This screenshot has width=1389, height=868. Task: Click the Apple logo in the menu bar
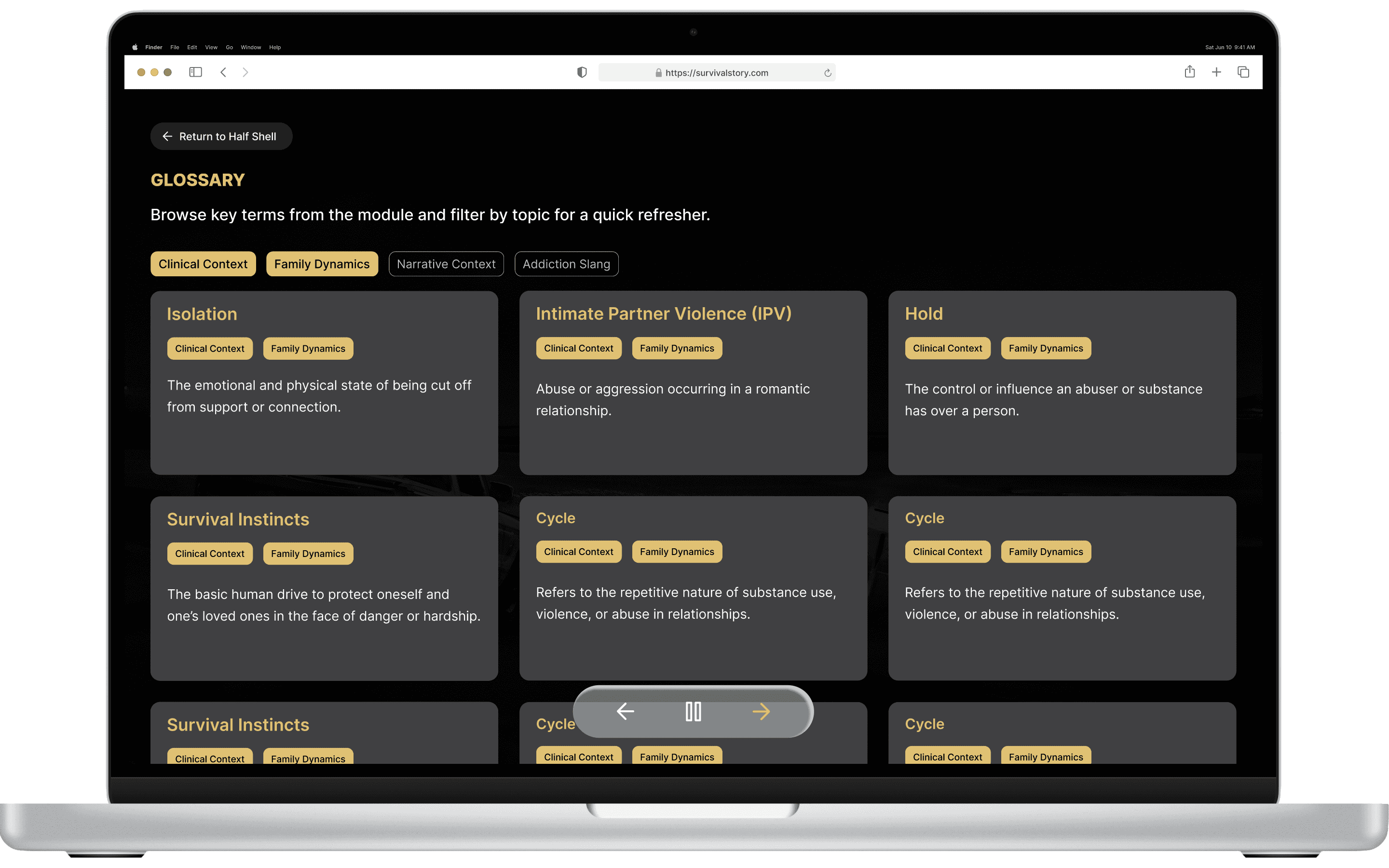coord(135,48)
